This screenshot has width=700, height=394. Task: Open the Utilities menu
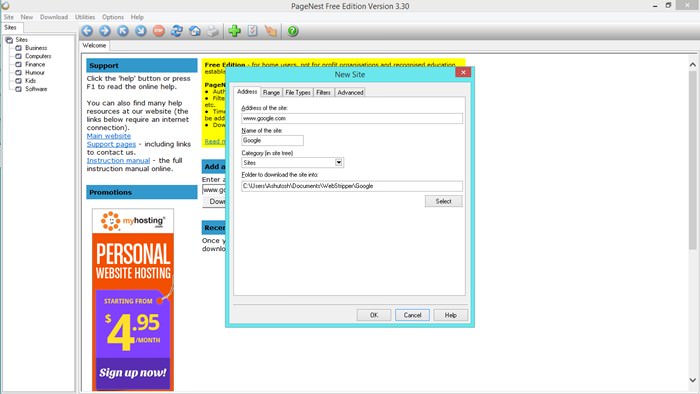click(85, 17)
